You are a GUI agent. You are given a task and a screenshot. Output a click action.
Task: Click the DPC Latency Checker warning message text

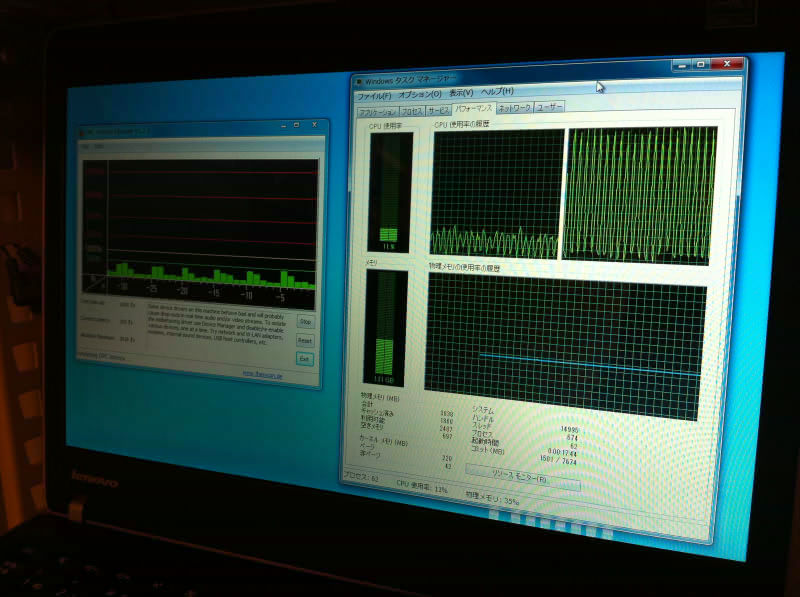click(x=216, y=324)
